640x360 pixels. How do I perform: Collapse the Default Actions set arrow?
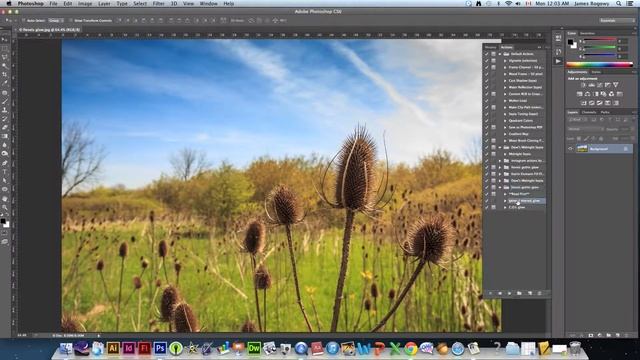(500, 54)
